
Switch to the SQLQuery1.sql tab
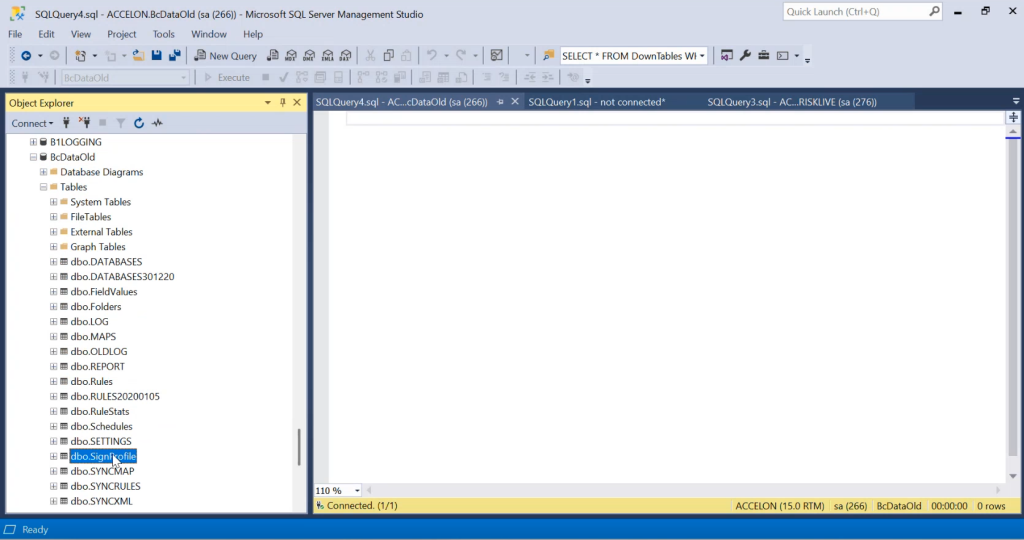(x=597, y=102)
